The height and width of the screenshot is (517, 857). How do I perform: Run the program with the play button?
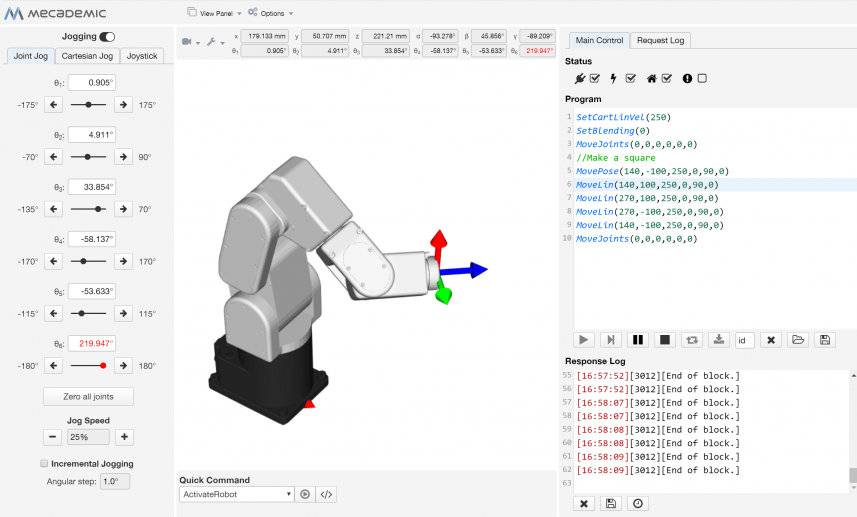(x=584, y=340)
